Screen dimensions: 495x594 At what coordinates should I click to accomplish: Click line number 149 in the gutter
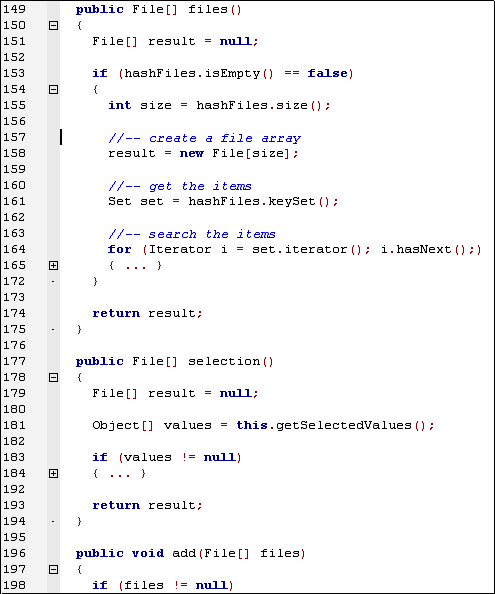(14, 9)
